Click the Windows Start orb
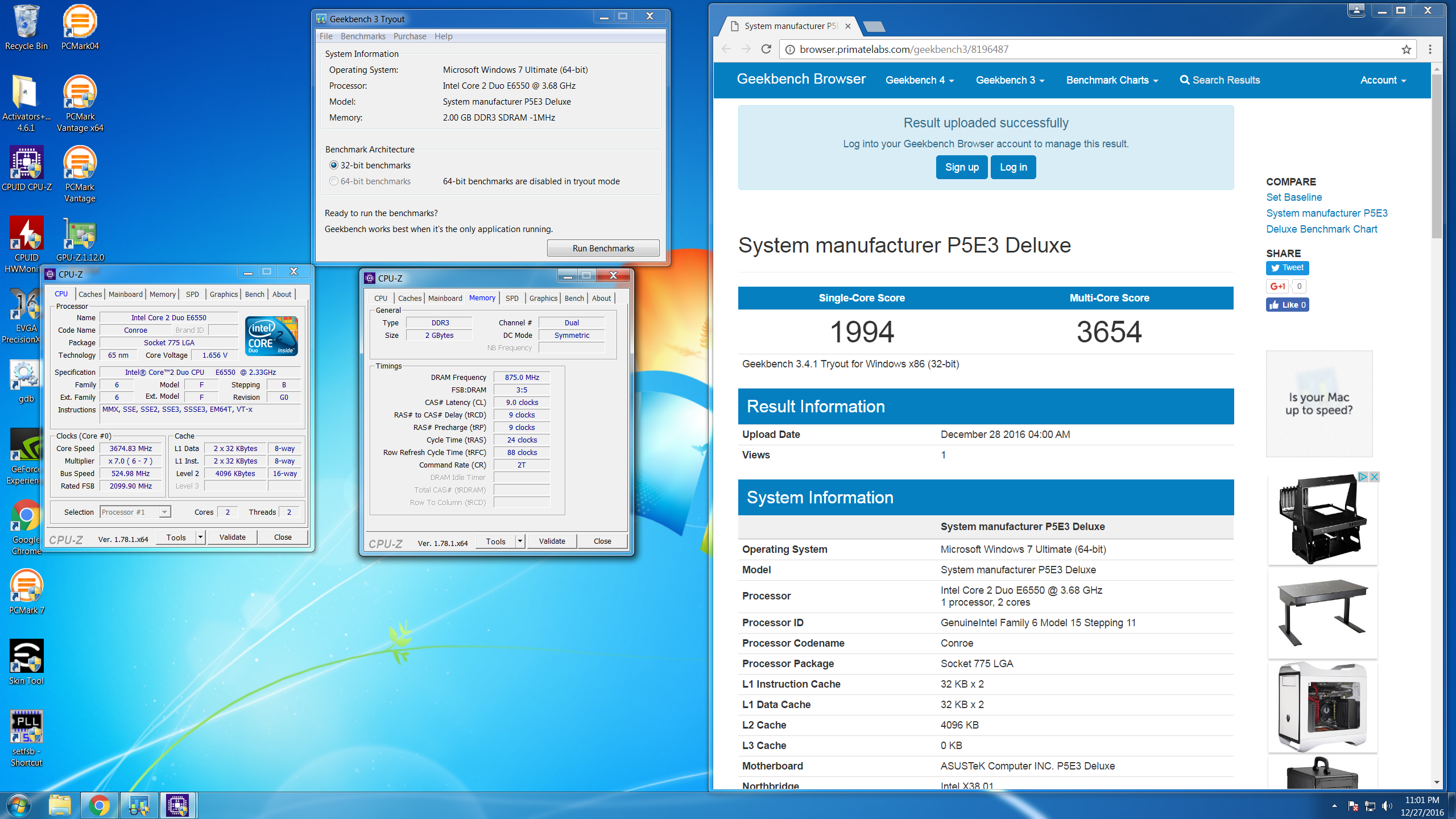 (19, 805)
